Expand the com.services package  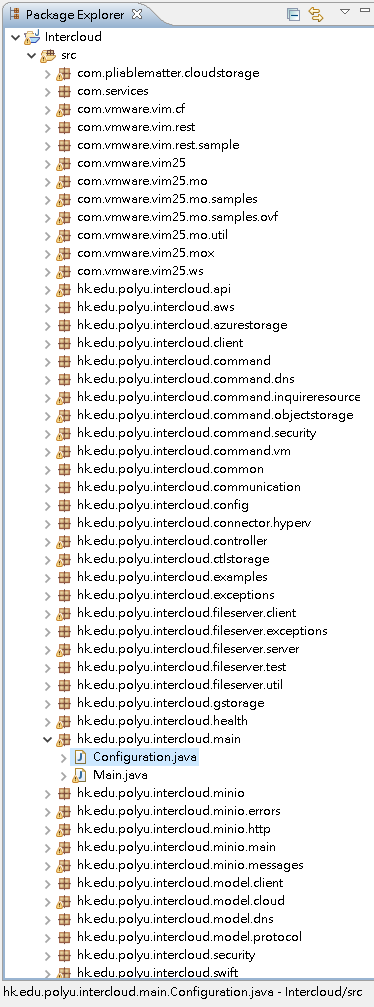point(47,91)
